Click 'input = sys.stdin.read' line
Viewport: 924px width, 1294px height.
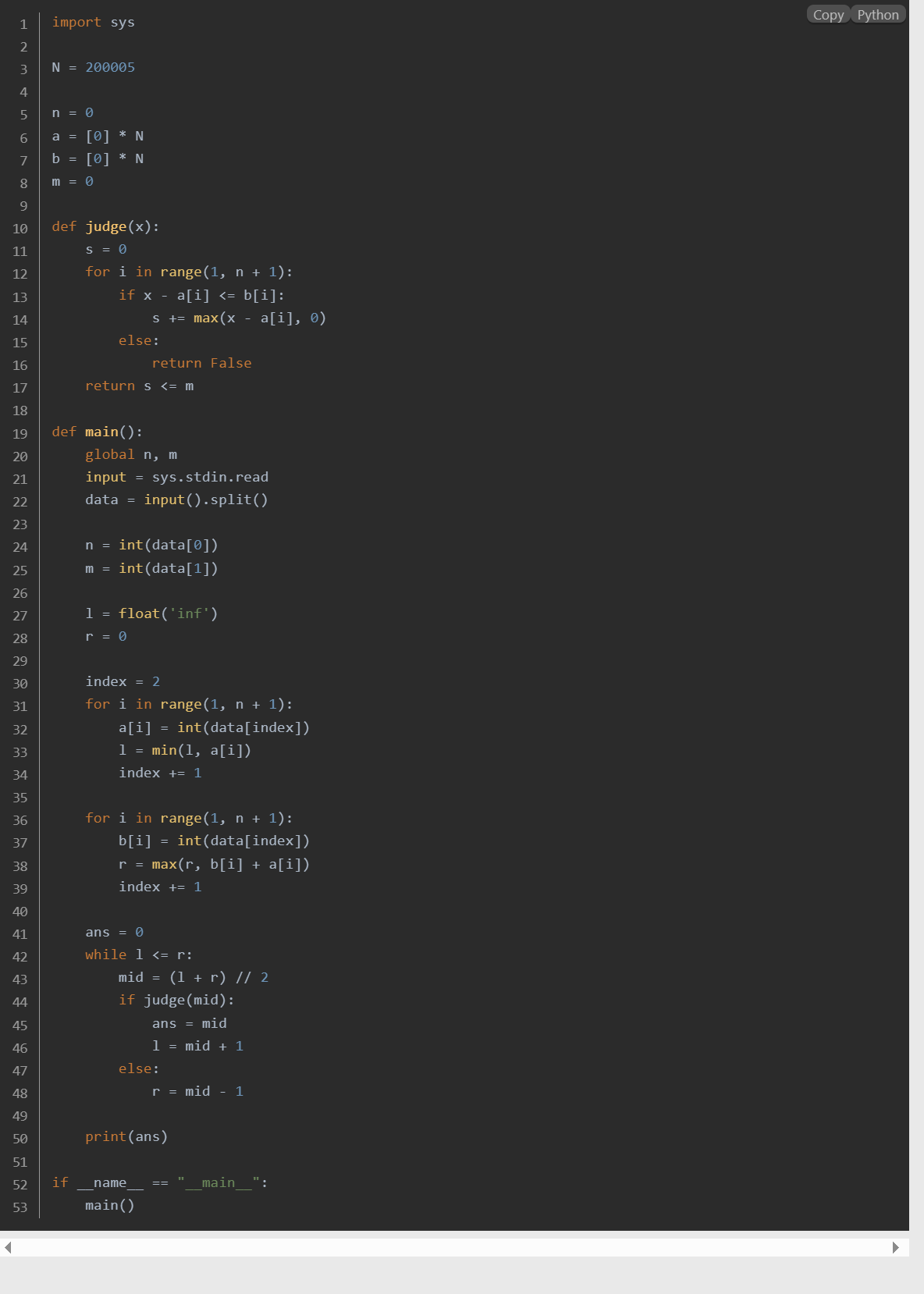(177, 477)
